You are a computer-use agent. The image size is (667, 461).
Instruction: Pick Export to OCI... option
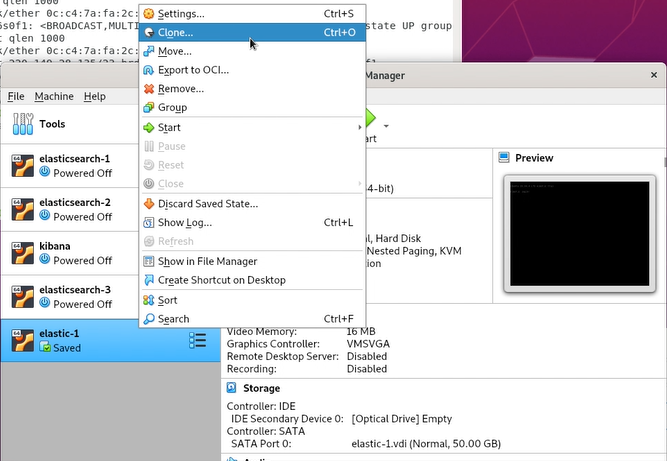pos(252,70)
